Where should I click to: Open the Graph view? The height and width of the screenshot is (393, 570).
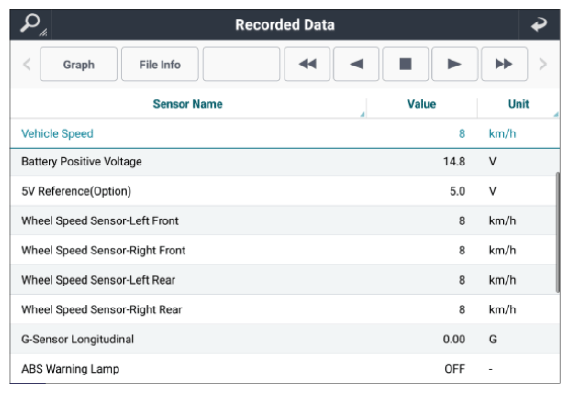click(79, 64)
